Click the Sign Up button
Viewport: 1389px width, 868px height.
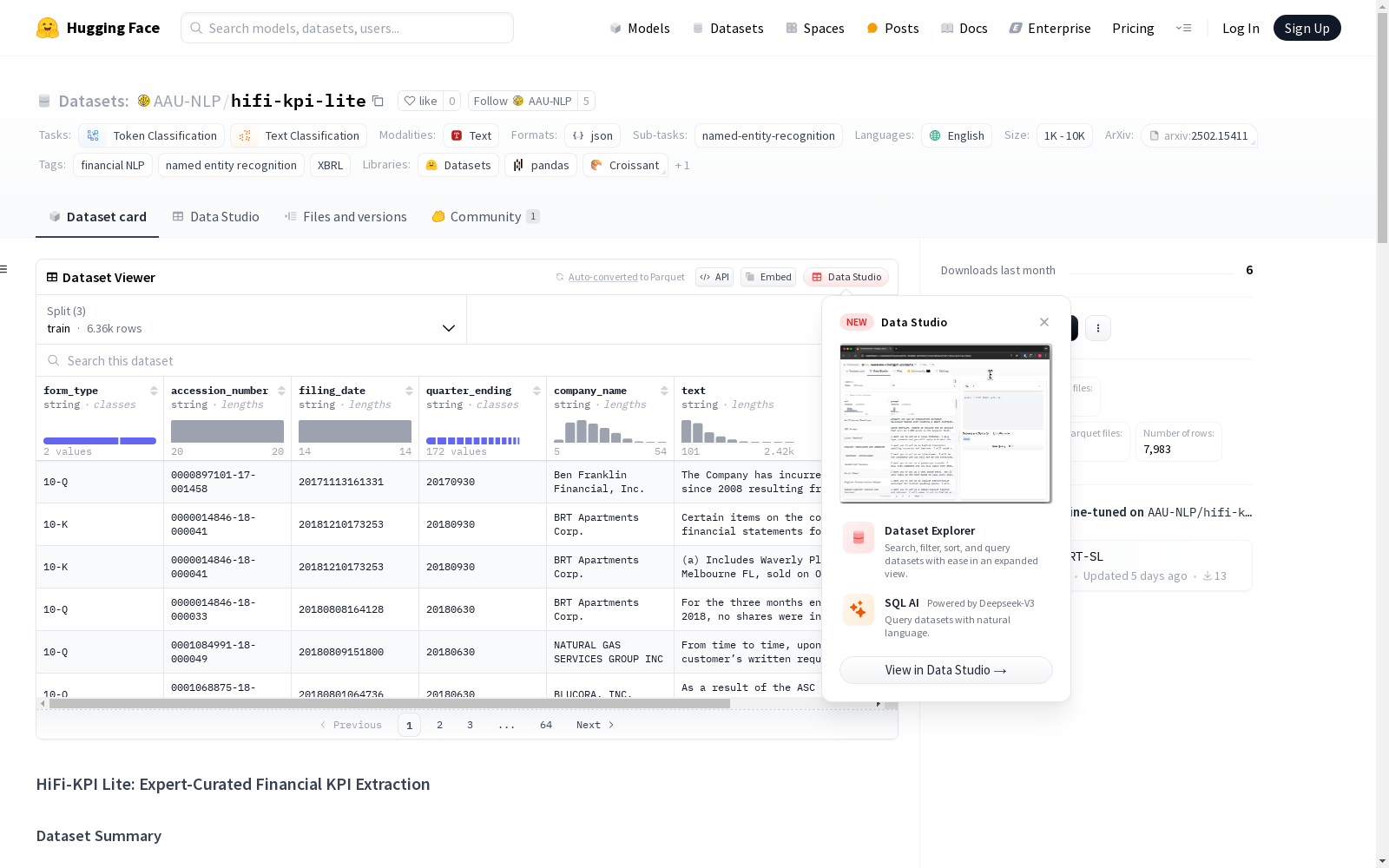point(1307,28)
